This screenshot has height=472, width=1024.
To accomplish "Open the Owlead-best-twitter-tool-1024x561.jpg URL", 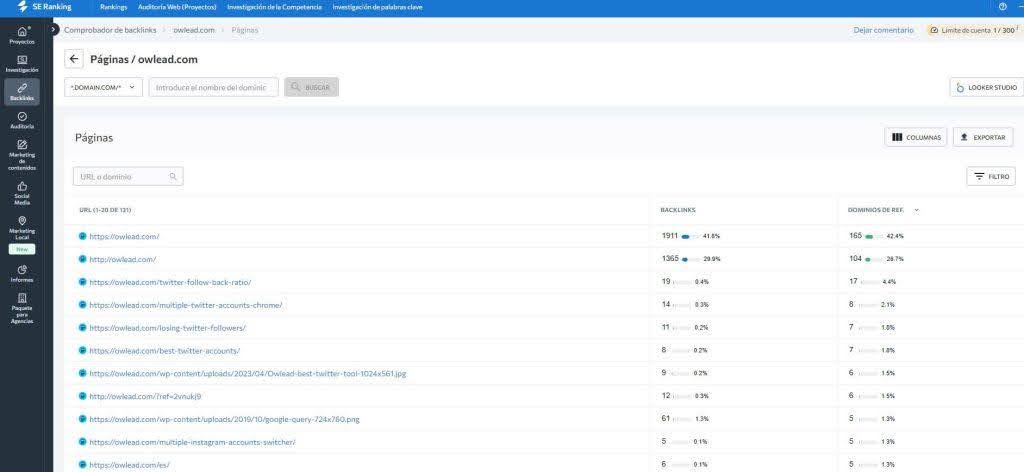I will tap(248, 373).
